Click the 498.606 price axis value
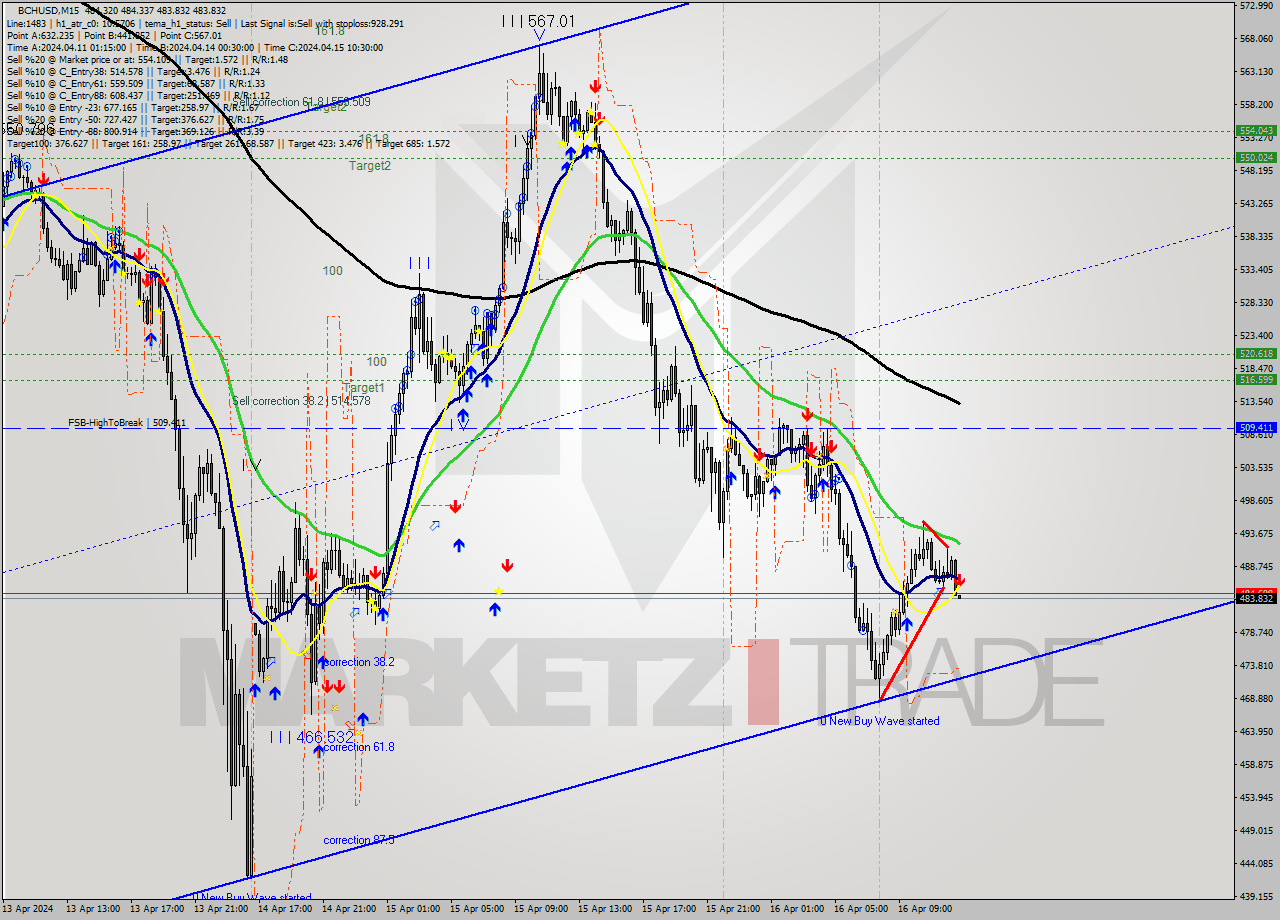 coord(1256,500)
